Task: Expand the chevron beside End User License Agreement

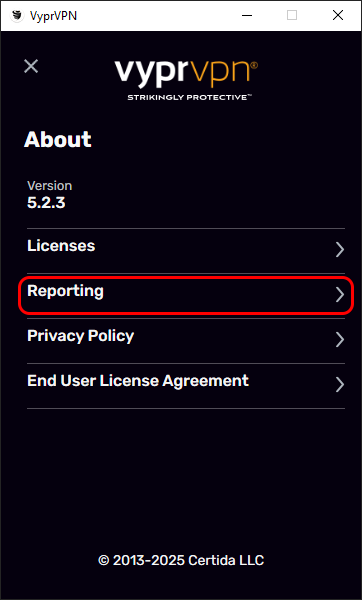Action: click(340, 385)
